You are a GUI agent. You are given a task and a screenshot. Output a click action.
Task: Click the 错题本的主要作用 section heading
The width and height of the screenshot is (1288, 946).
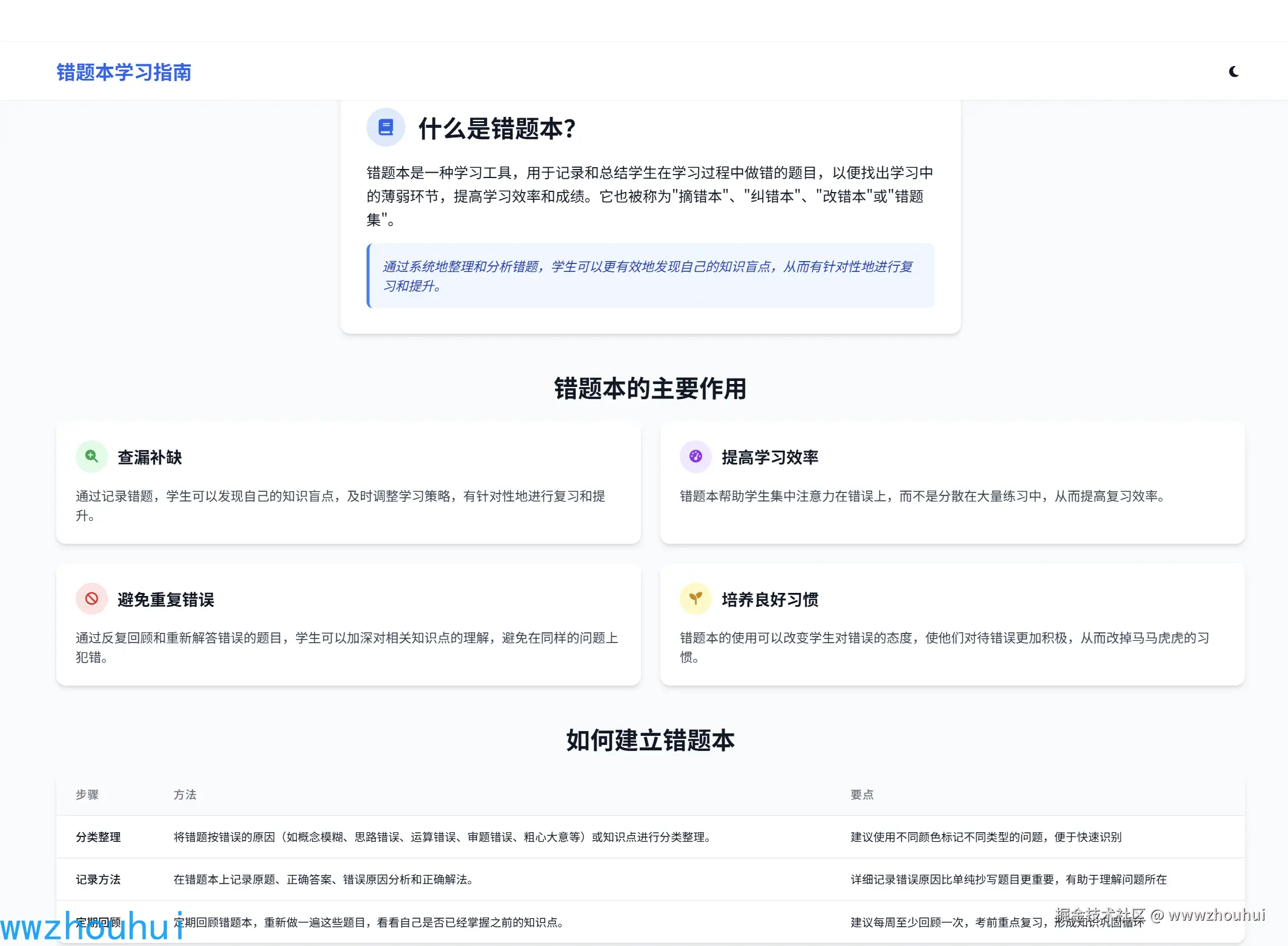[650, 389]
